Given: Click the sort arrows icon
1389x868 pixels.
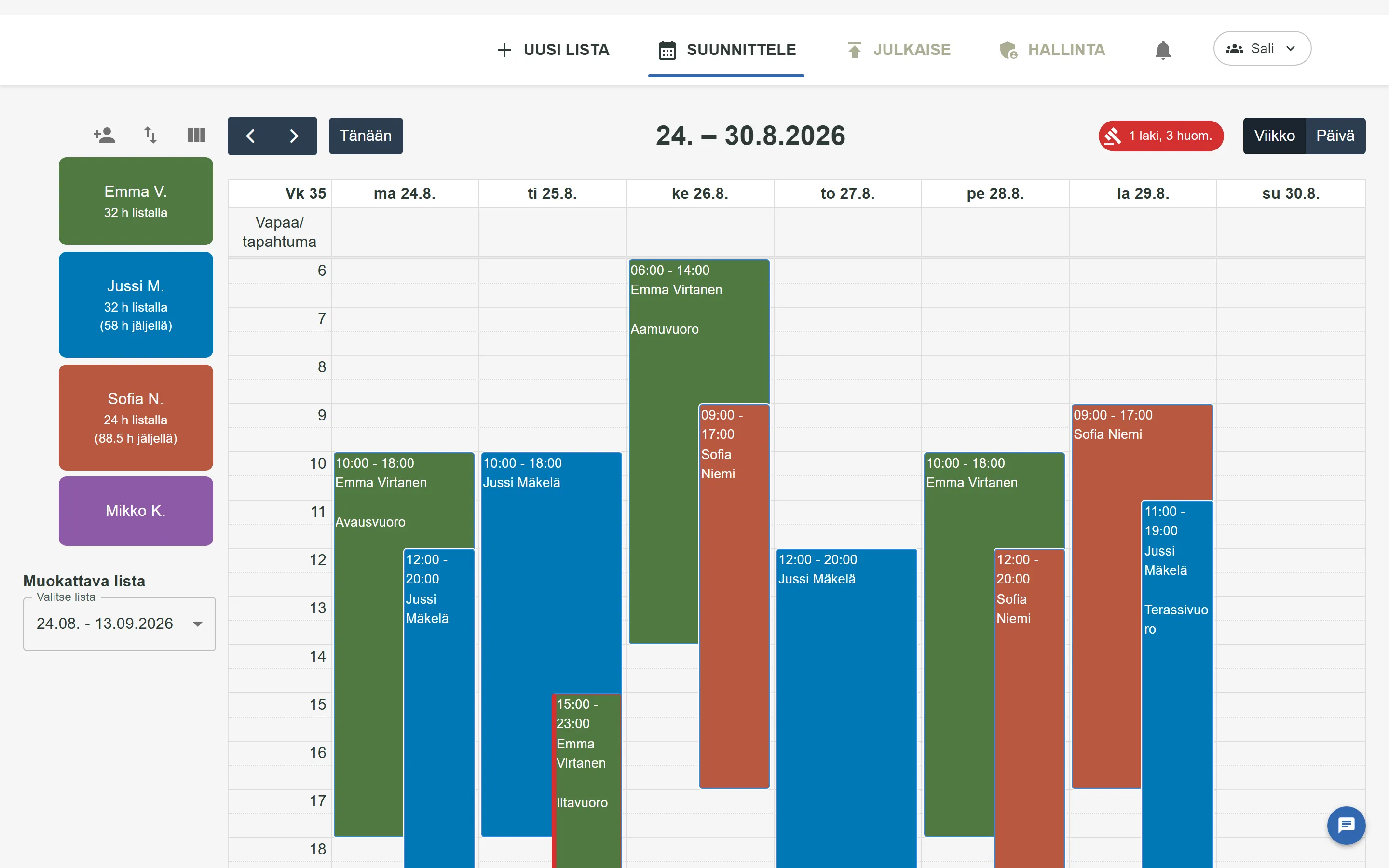Looking at the screenshot, I should coord(150,136).
